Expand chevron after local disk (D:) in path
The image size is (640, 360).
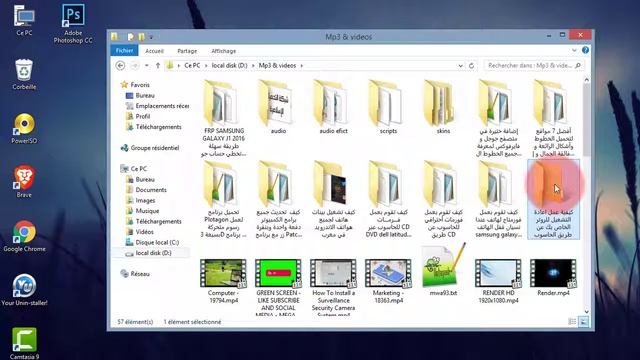click(253, 65)
